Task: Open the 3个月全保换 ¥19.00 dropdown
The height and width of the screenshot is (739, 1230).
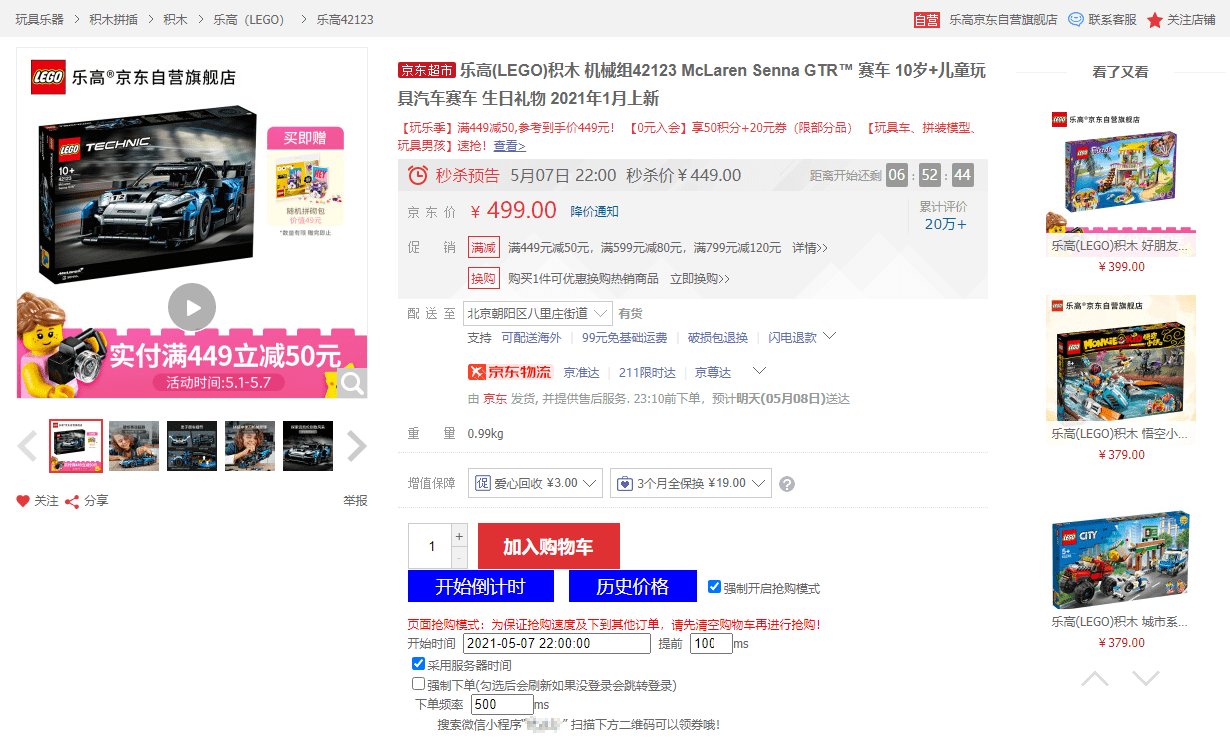Action: [691, 483]
